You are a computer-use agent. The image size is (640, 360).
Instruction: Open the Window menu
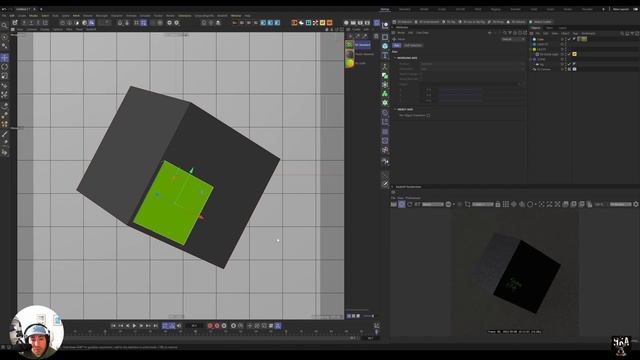(236, 16)
